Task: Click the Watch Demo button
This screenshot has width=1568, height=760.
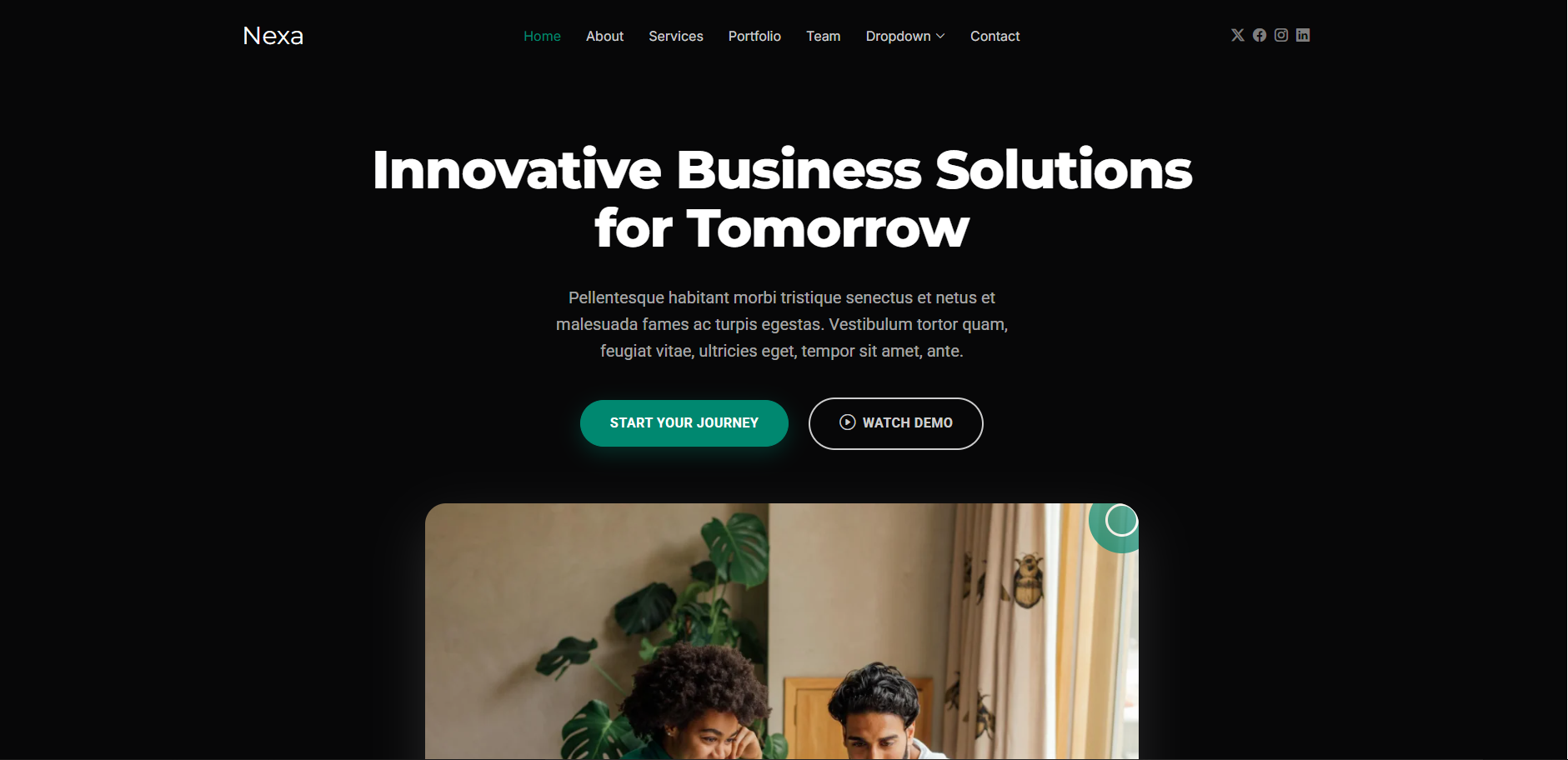Action: 896,423
